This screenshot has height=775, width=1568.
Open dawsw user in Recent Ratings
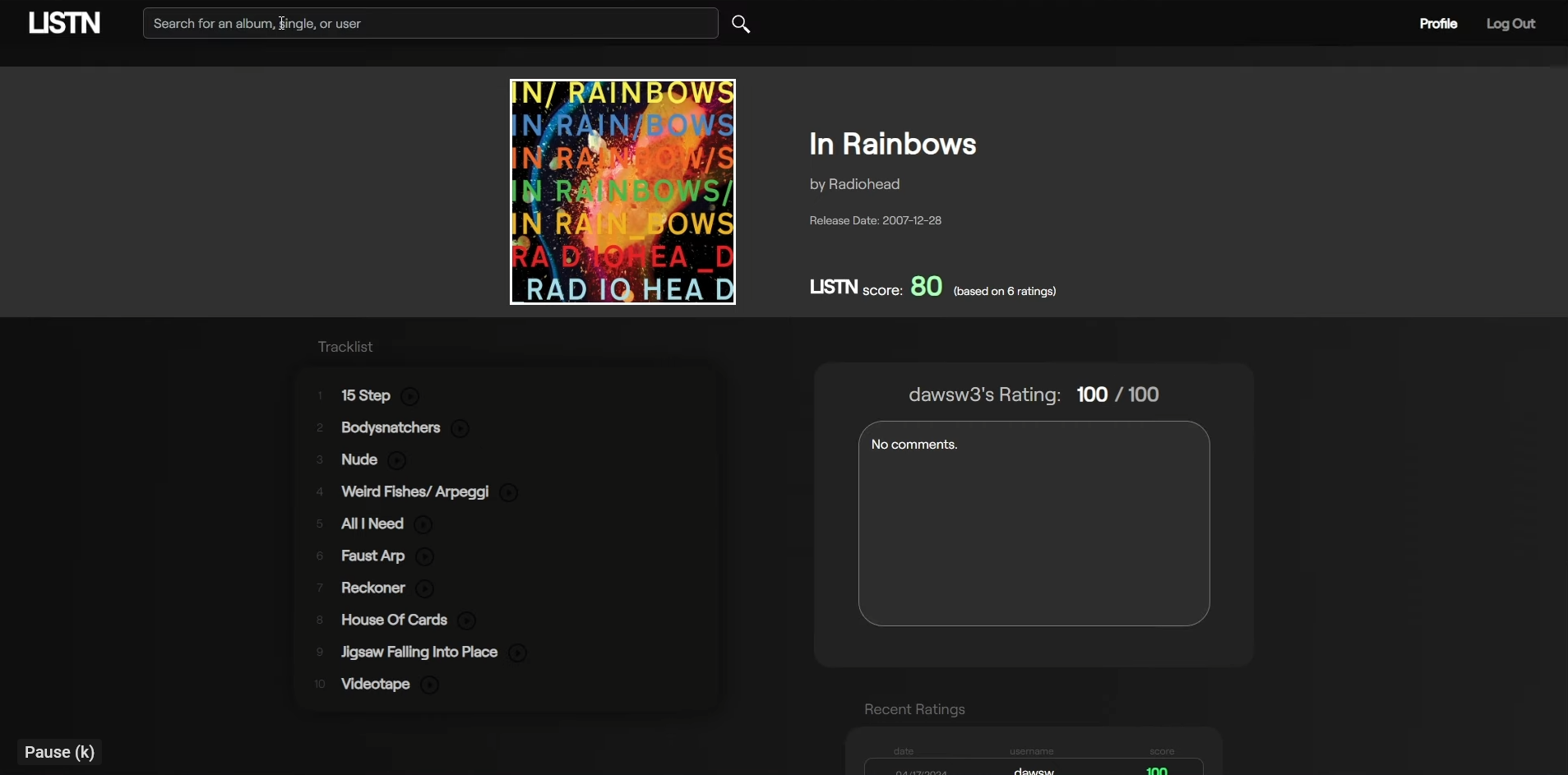tap(1034, 770)
